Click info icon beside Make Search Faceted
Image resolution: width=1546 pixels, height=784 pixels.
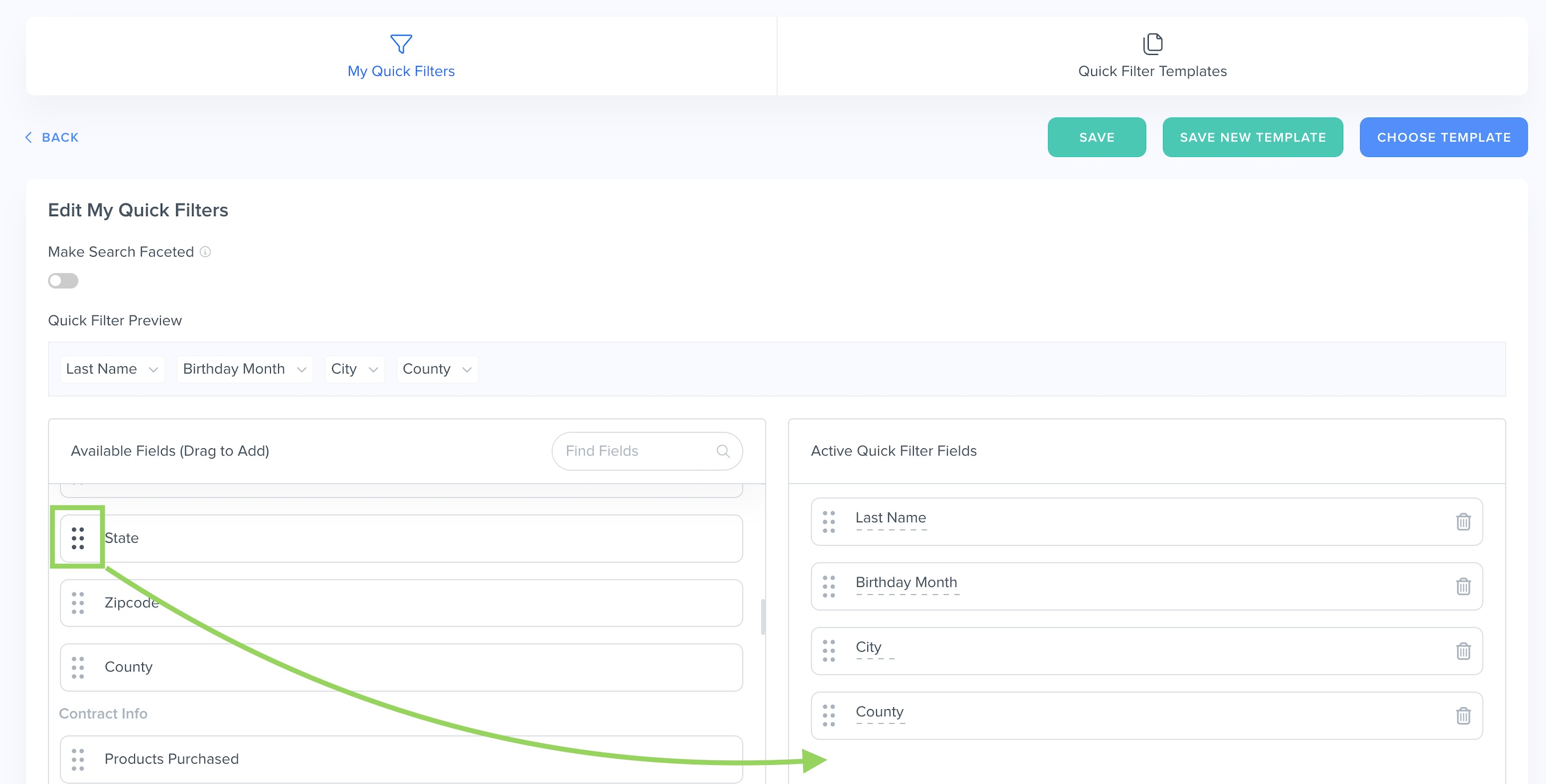204,251
